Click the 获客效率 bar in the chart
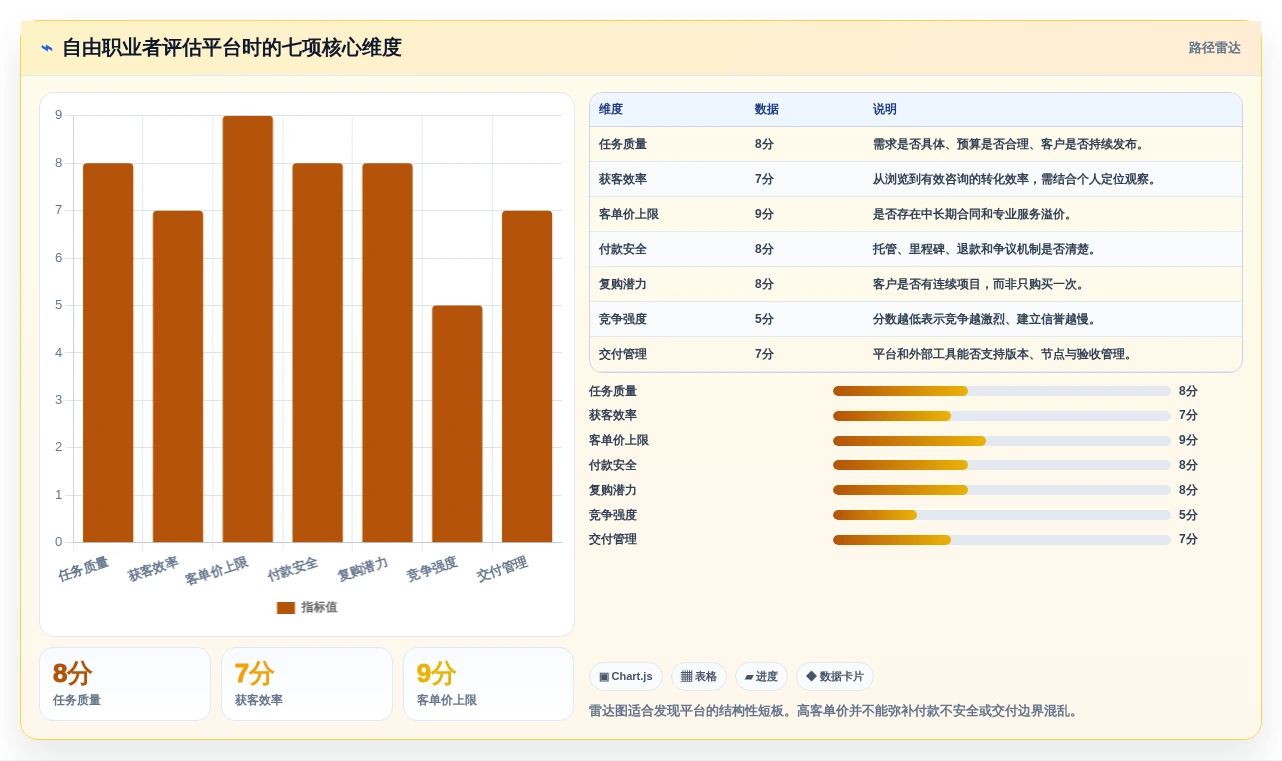The image size is (1282, 761). coord(178,376)
